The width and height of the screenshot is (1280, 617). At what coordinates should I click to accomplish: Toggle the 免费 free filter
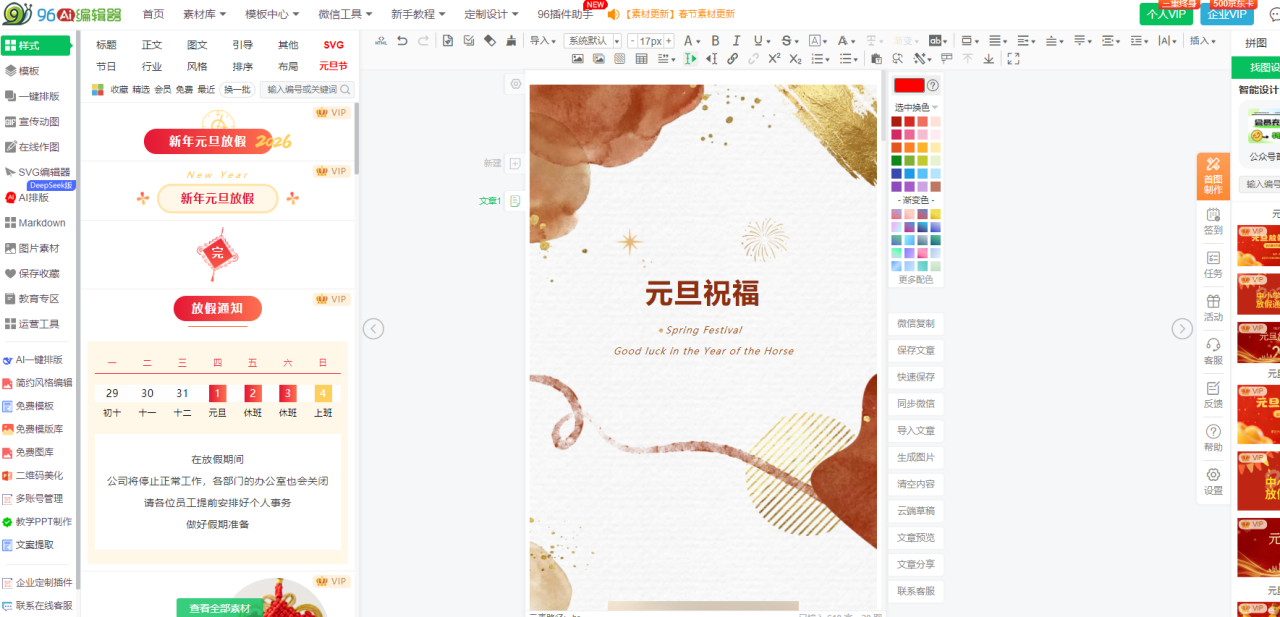coord(185,90)
